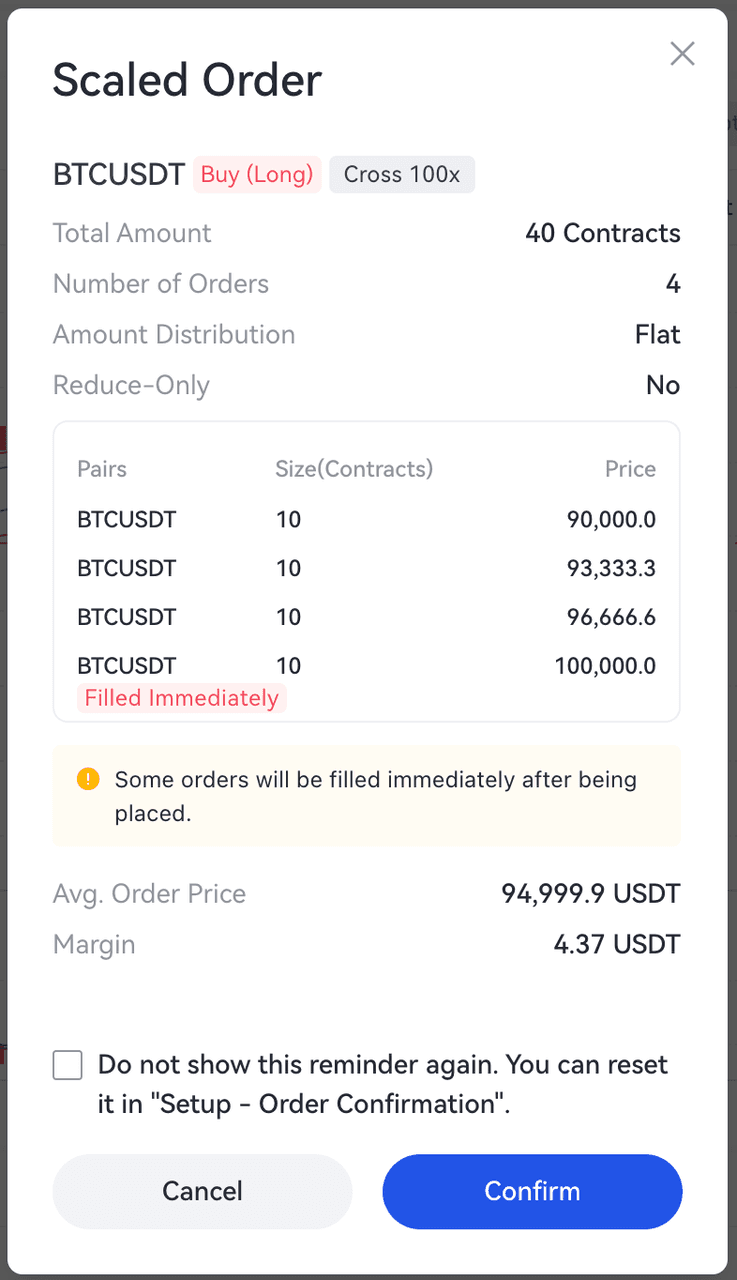737x1280 pixels.
Task: Check the 'Do not show this reminder' checkbox
Action: 68,1065
